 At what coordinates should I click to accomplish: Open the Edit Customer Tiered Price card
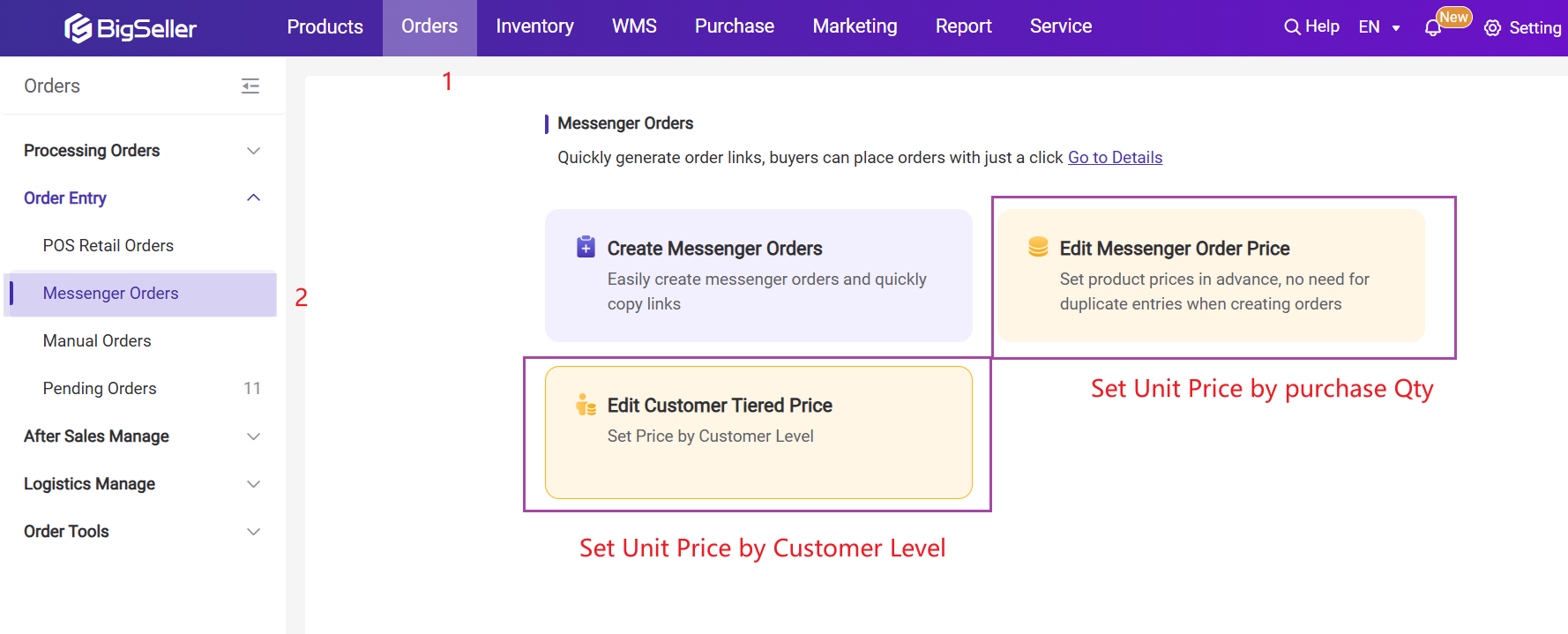point(758,432)
